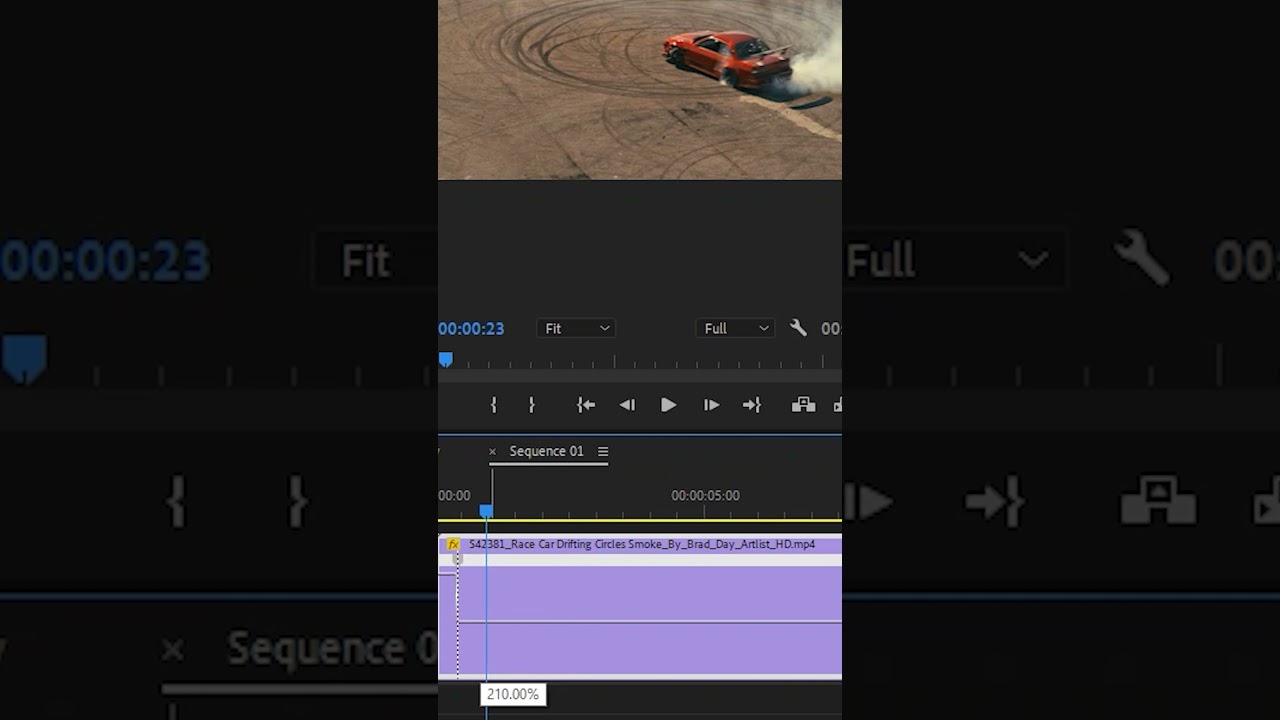Click the timeline playhead handle
This screenshot has height=720, width=1280.
pyautogui.click(x=486, y=511)
